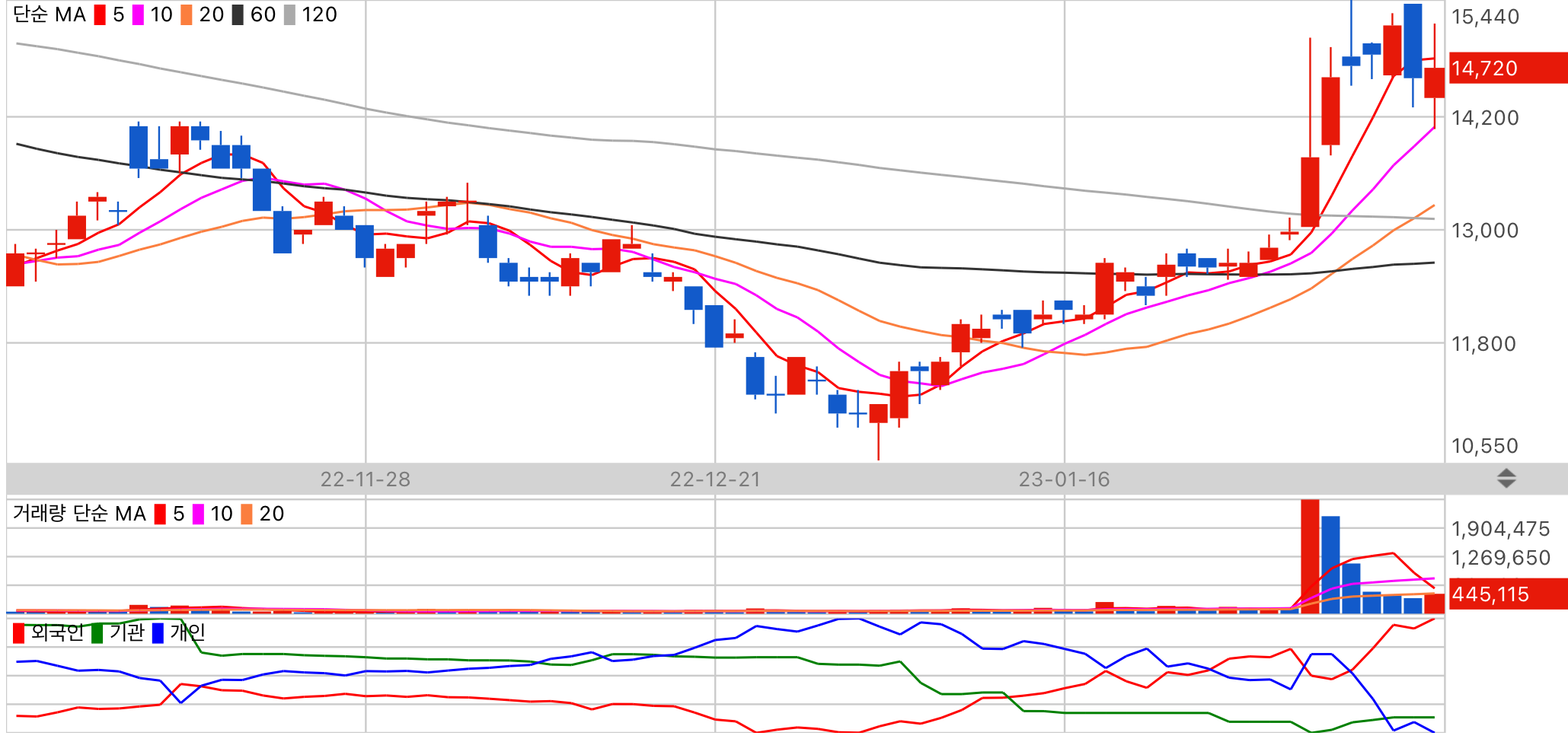Viewport: 1568px width, 742px height.
Task: Click the current volume tag 445,115
Action: (1507, 594)
